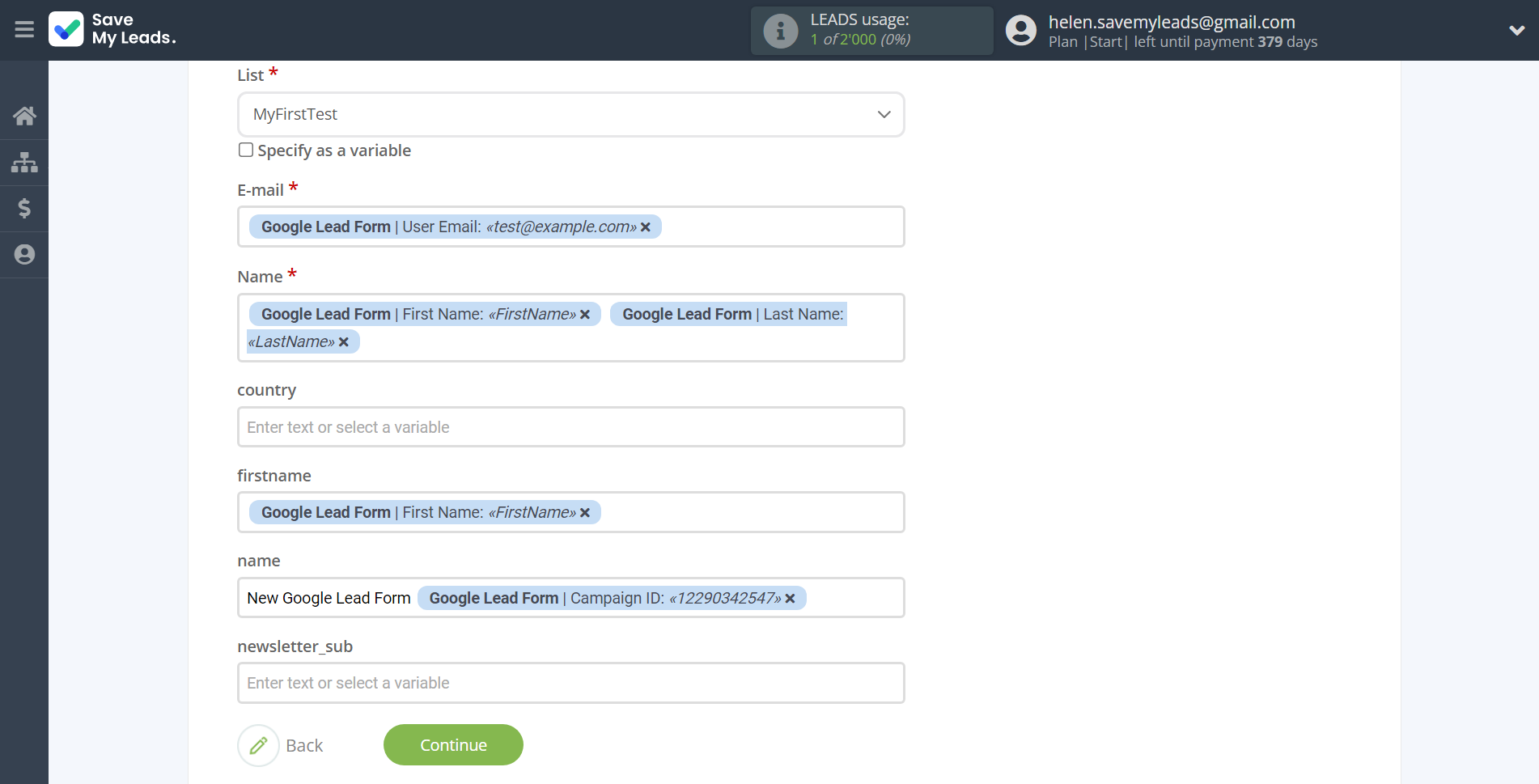Remove First Name tag from Name field
The image size is (1539, 784).
click(585, 315)
